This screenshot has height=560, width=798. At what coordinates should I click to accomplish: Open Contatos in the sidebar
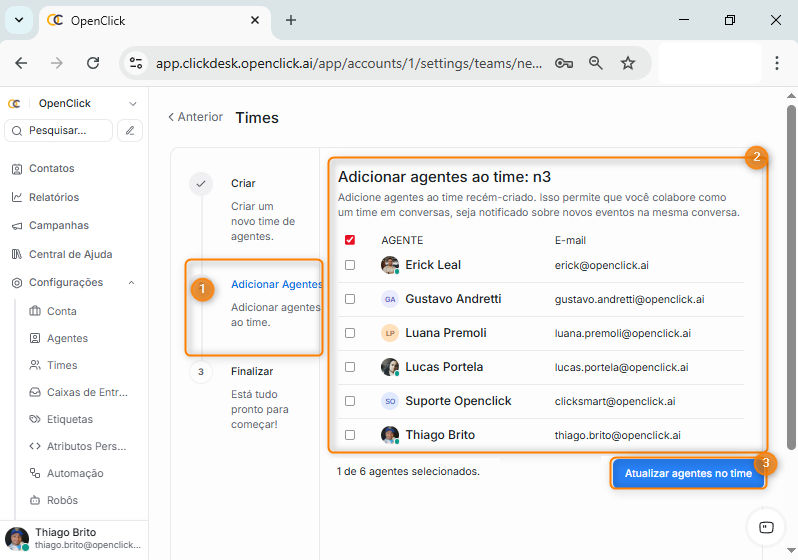[51, 169]
